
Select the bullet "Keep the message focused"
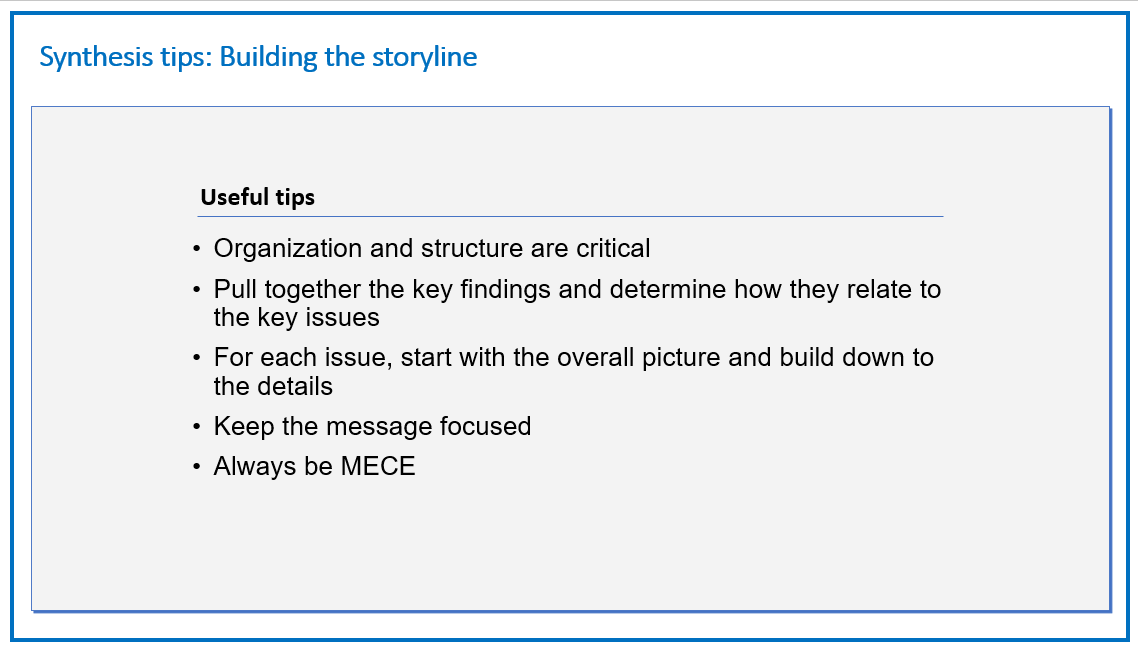(372, 426)
